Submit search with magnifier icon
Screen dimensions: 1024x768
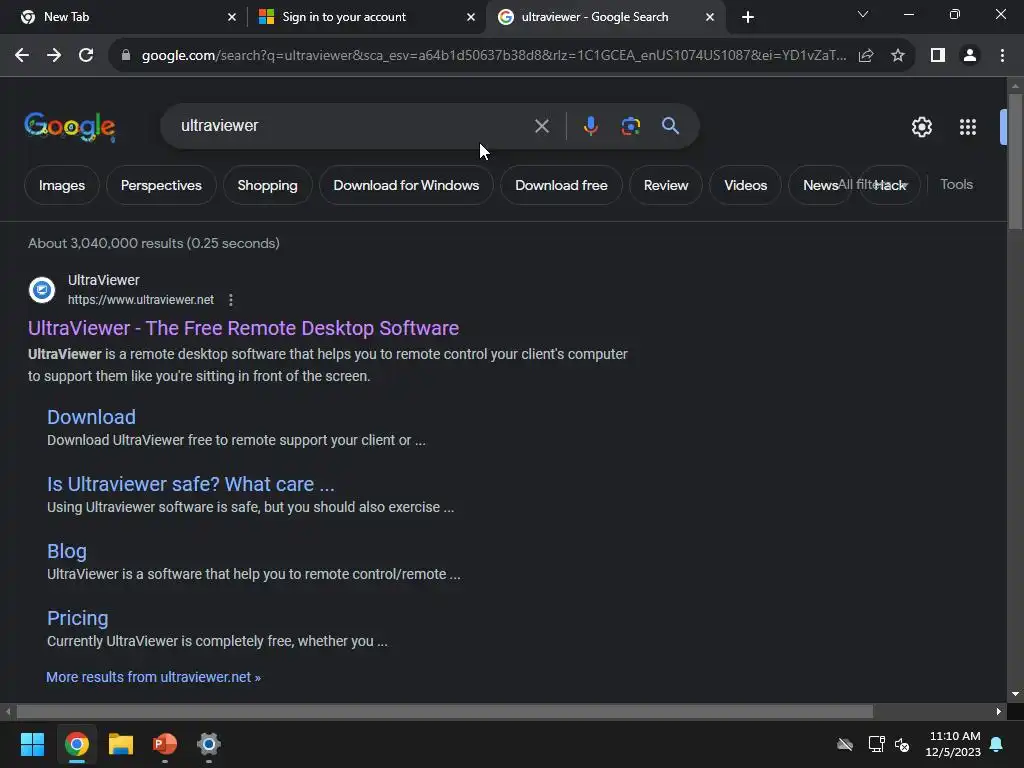tap(670, 126)
